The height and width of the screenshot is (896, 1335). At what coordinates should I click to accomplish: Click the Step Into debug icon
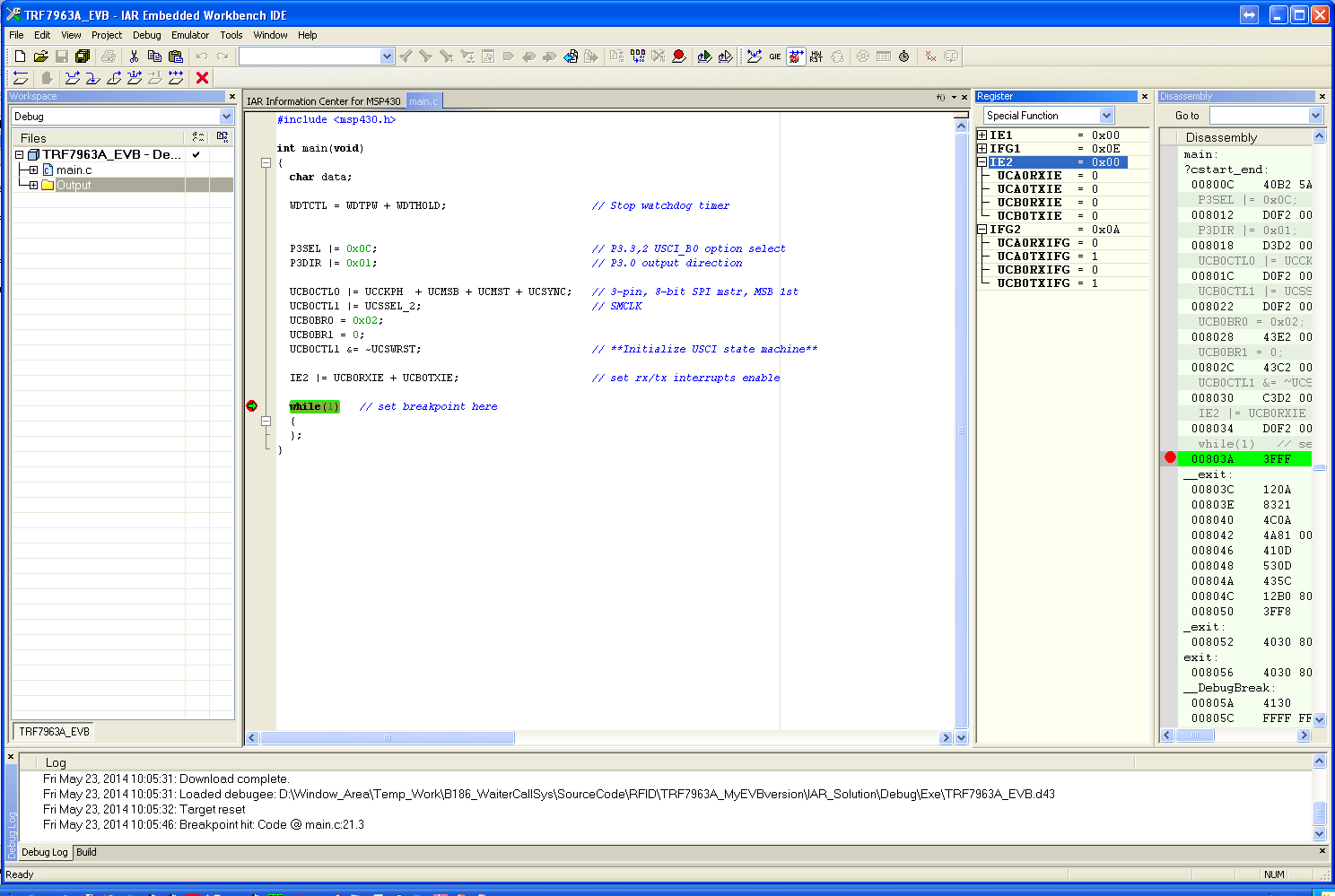92,78
